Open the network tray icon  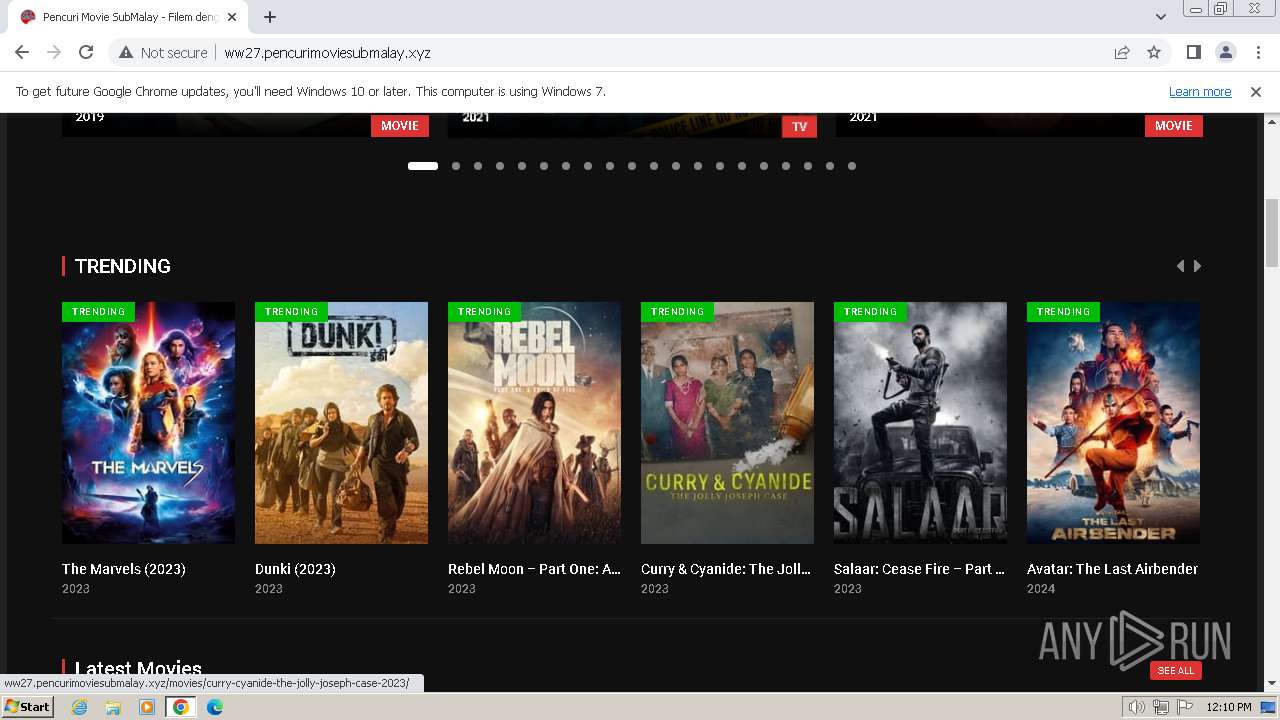click(1160, 707)
